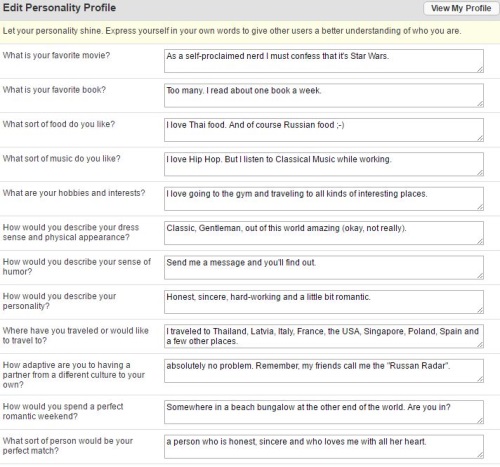Click the sense of humor box resize grip
This screenshot has width=500, height=467.
point(480,276)
